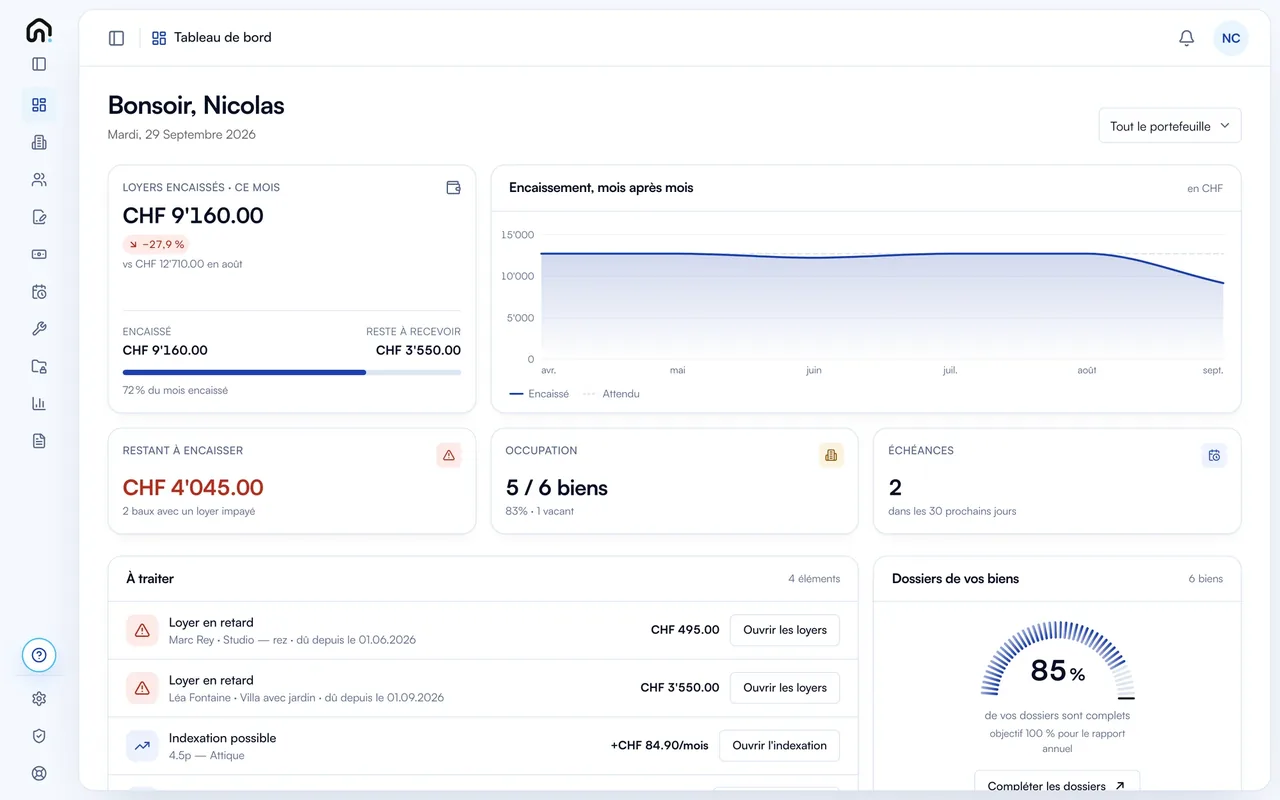This screenshot has width=1280, height=800.
Task: Open the wrench maintenance icon in sidebar
Action: pos(39,329)
